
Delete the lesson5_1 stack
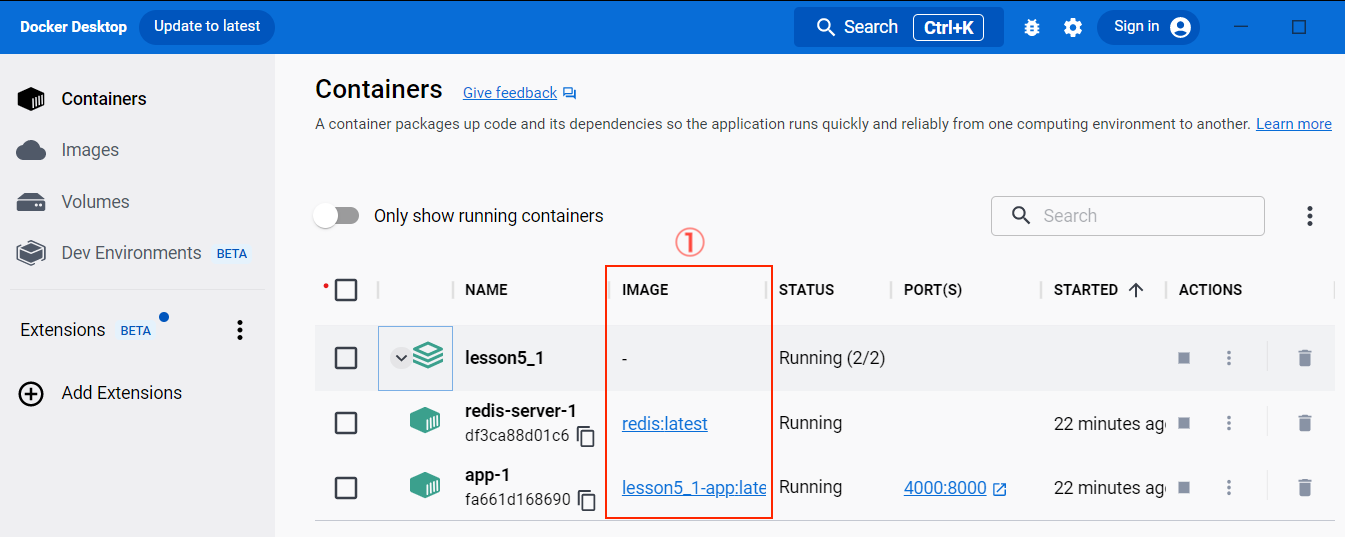pyautogui.click(x=1304, y=358)
